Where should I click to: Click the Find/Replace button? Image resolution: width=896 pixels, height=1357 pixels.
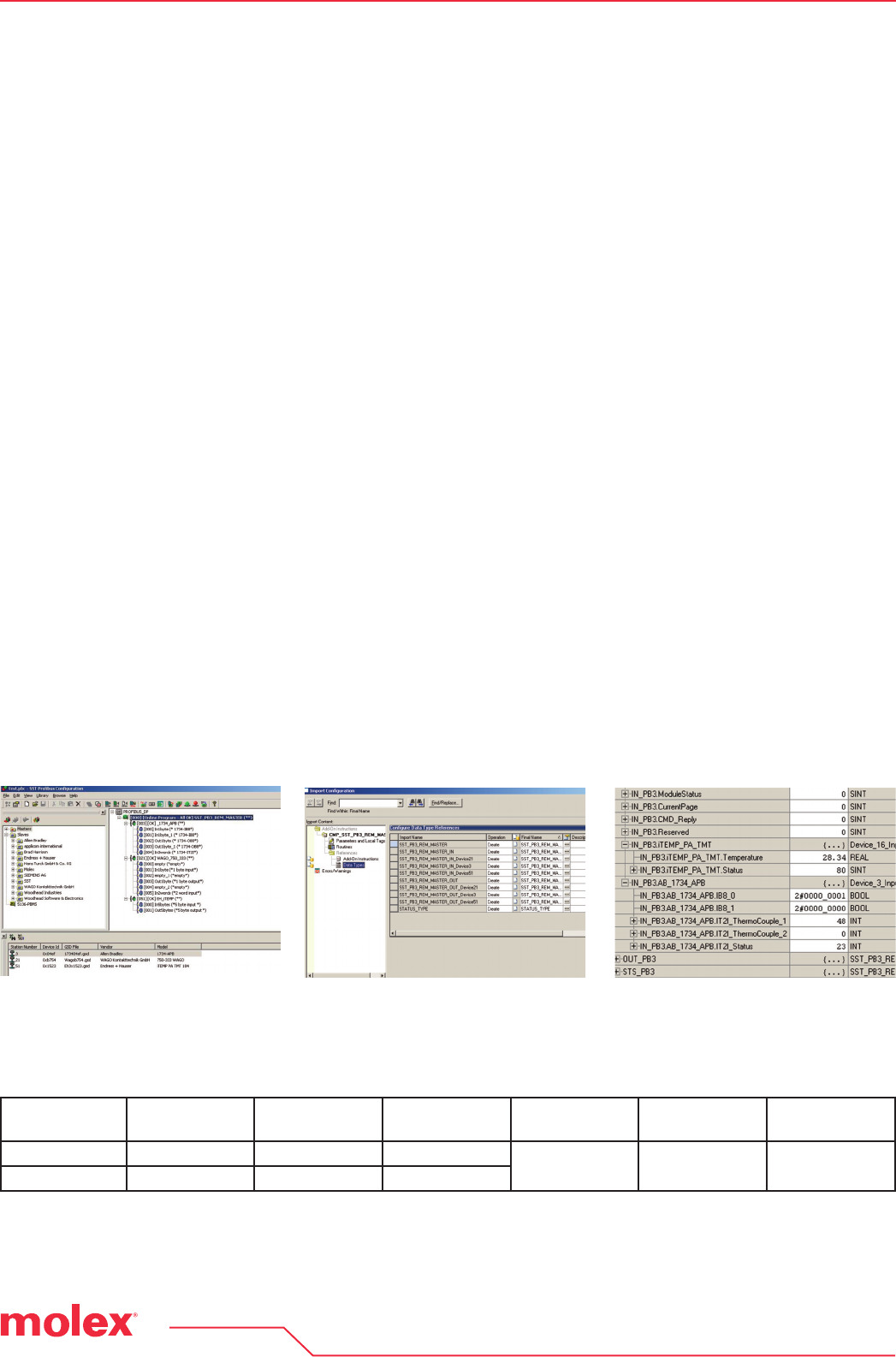445,803
